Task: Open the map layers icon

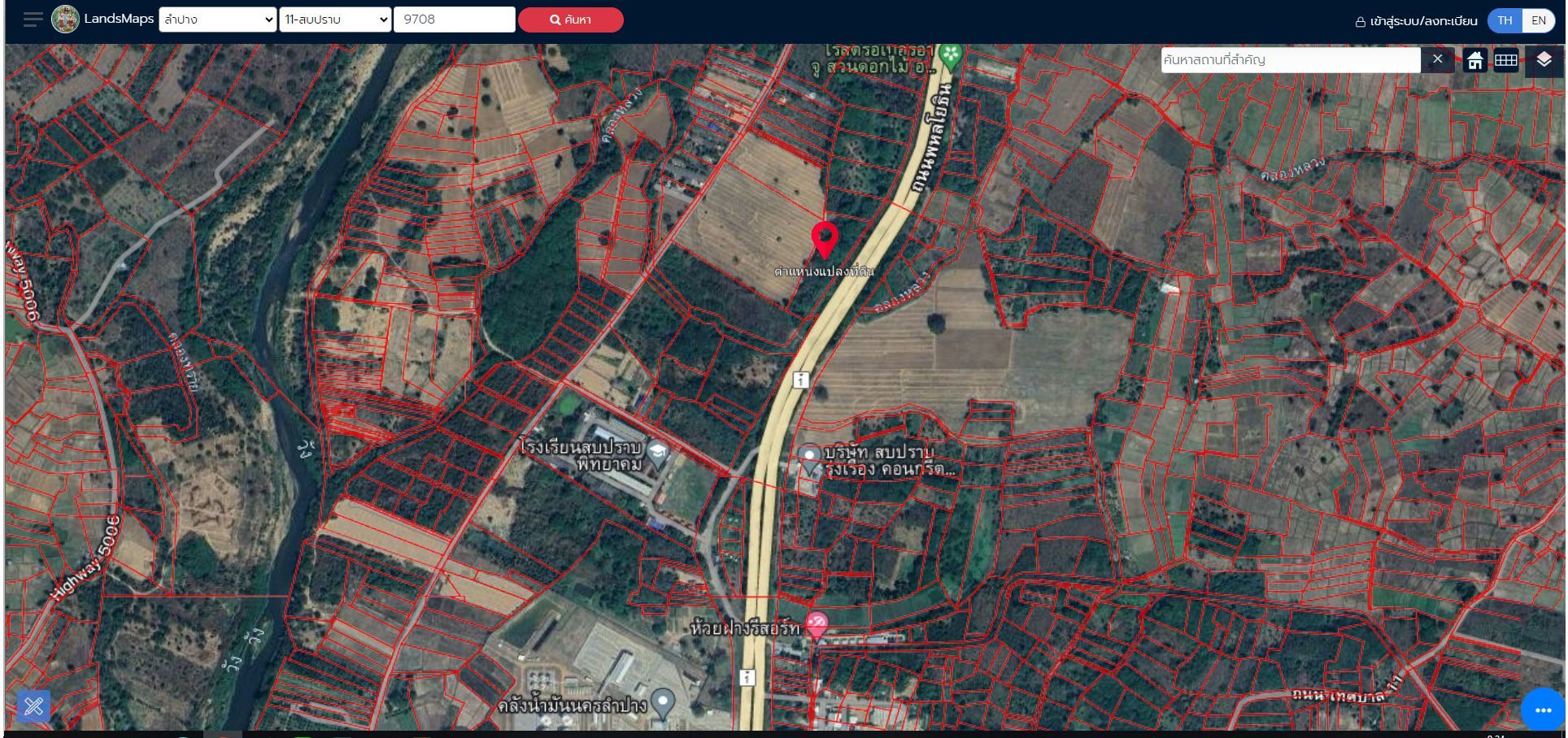Action: pos(1544,60)
